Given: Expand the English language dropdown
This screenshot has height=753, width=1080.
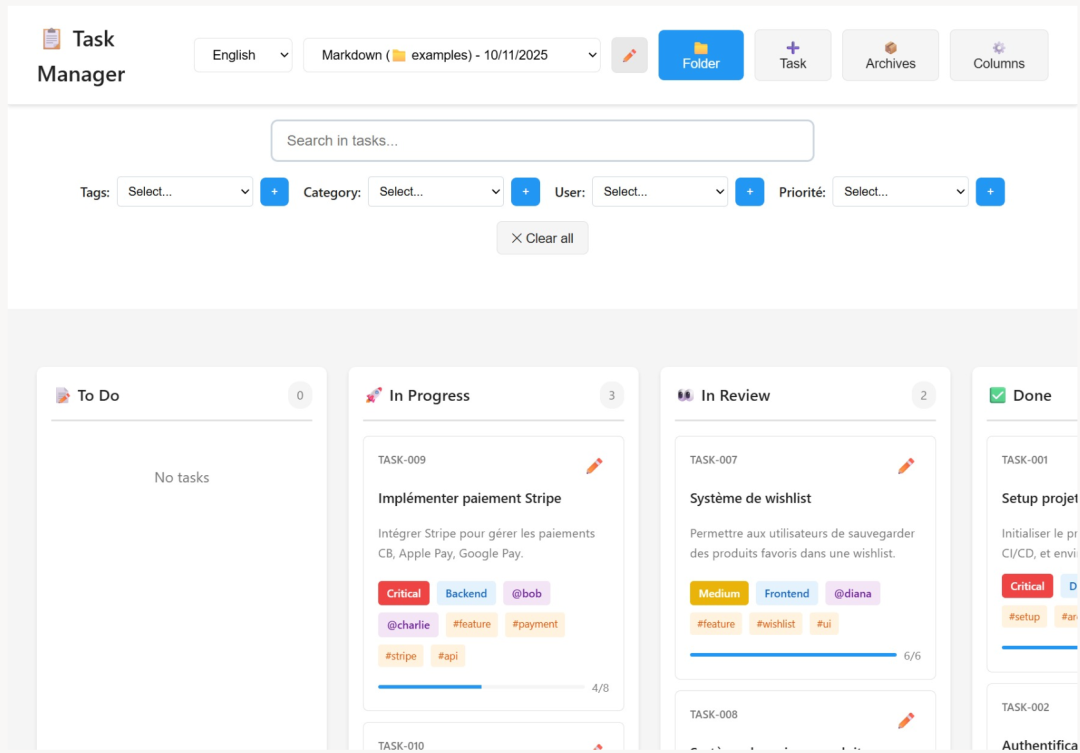Looking at the screenshot, I should (243, 55).
